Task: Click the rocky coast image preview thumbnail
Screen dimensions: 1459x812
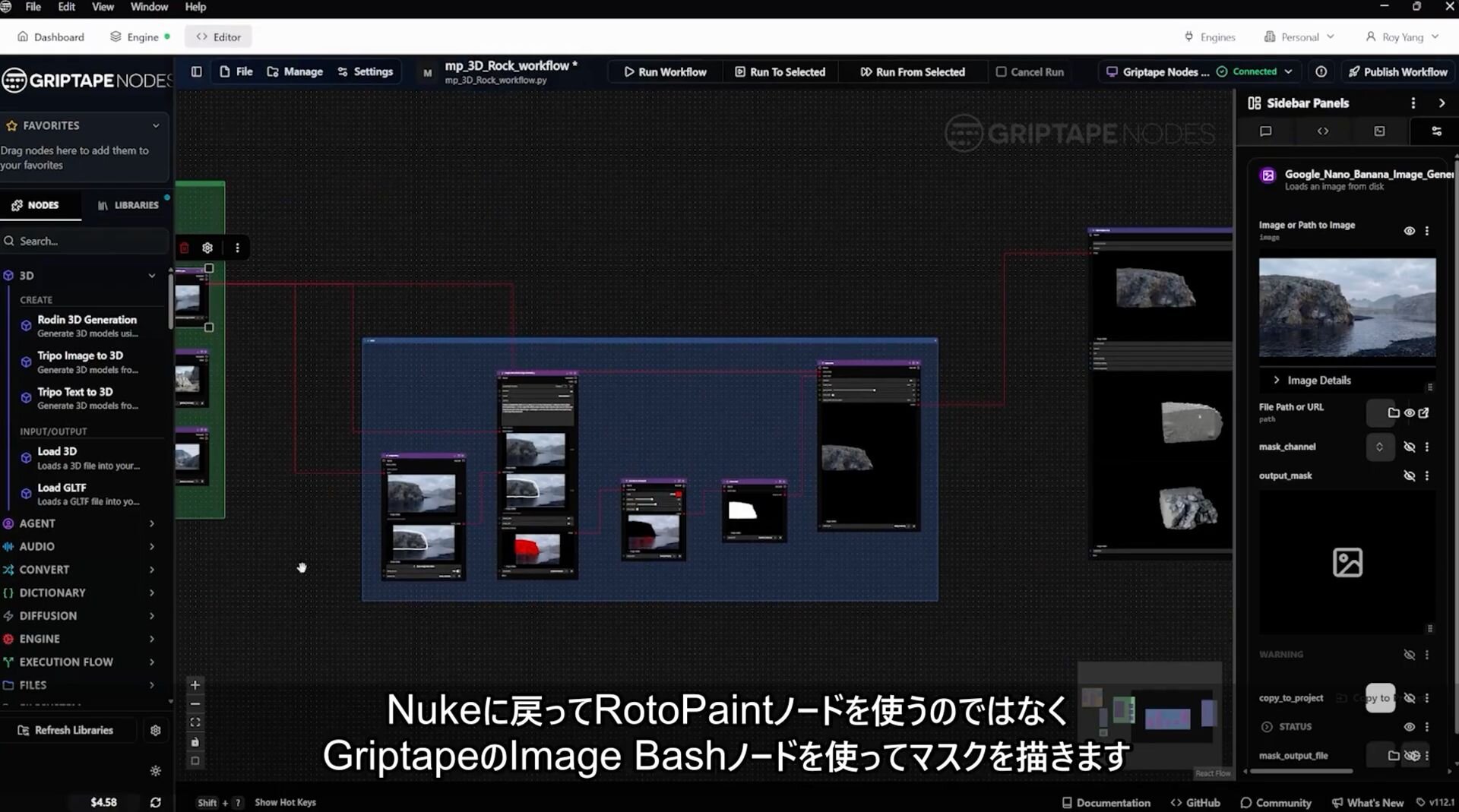Action: pos(1347,308)
